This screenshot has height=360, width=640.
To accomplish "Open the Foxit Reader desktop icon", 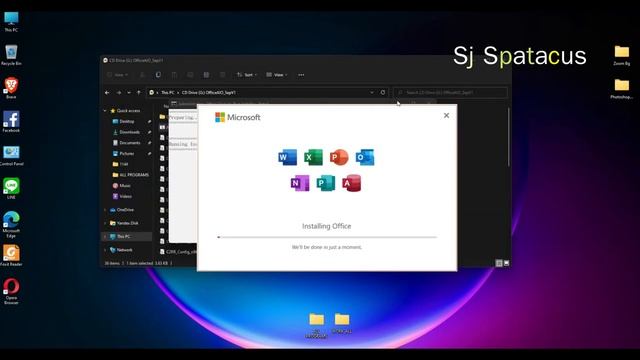I will [11, 256].
